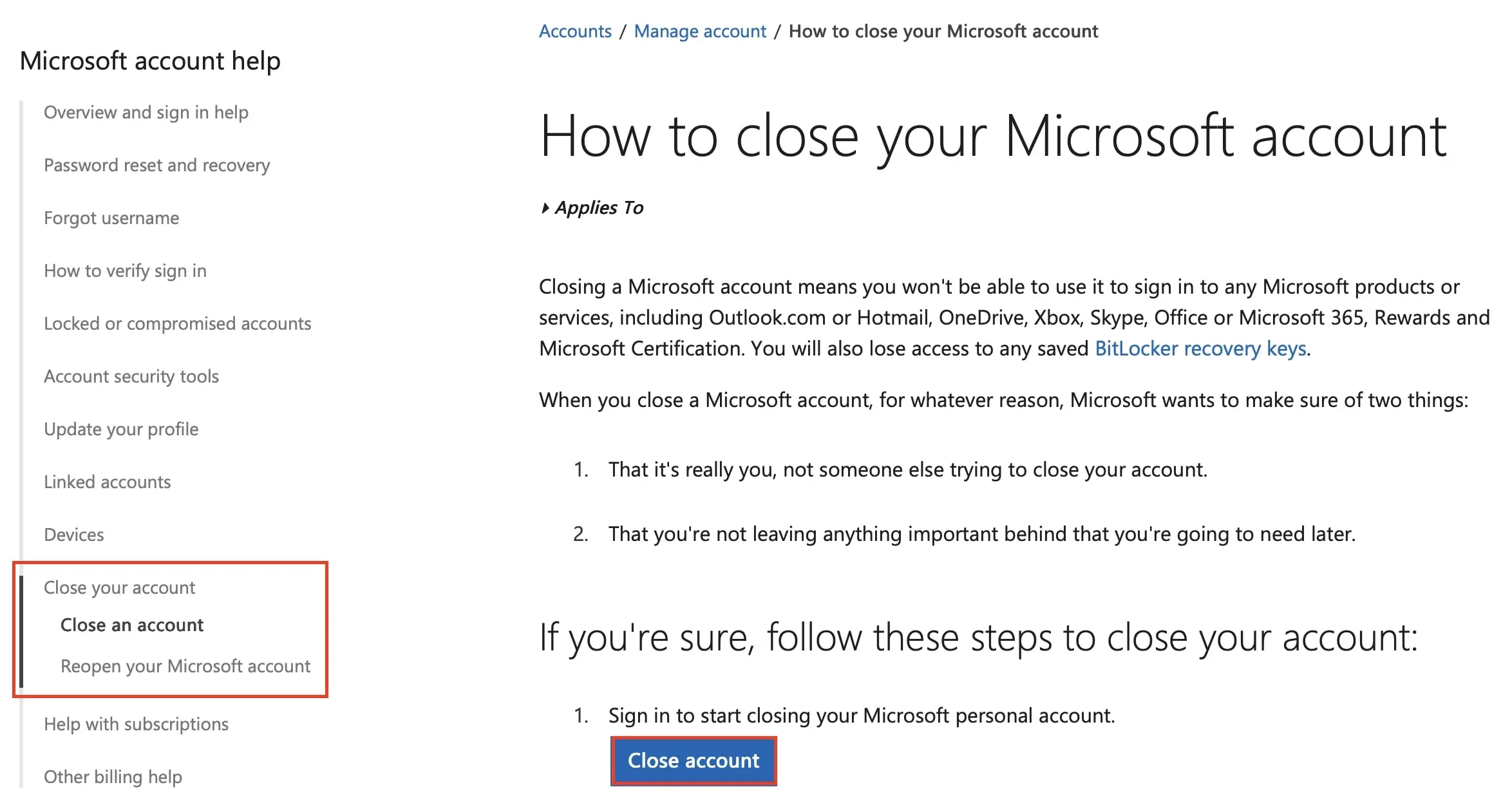1512x805 pixels.
Task: Open Update your profile section
Action: click(x=121, y=429)
